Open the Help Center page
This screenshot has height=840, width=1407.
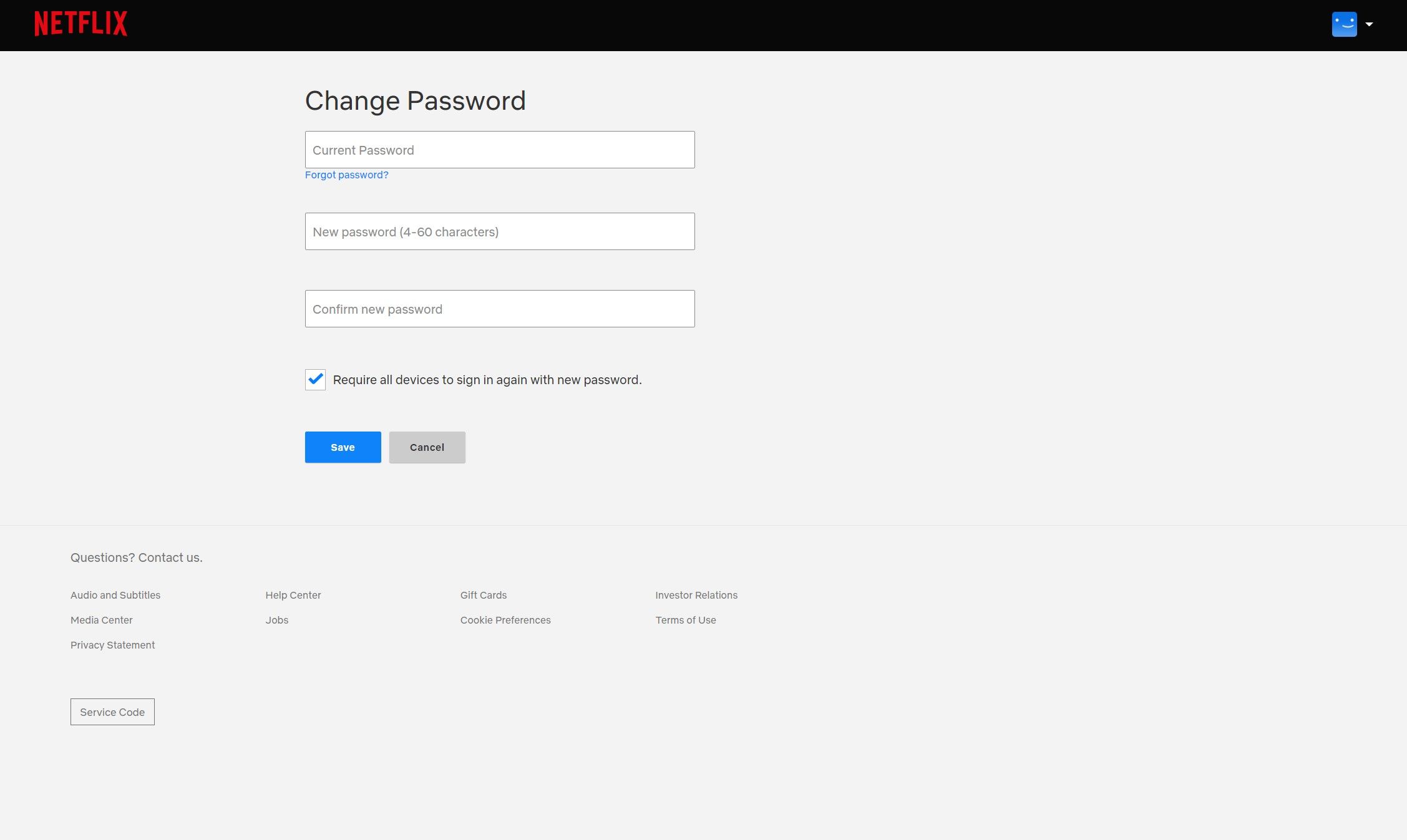pos(293,595)
